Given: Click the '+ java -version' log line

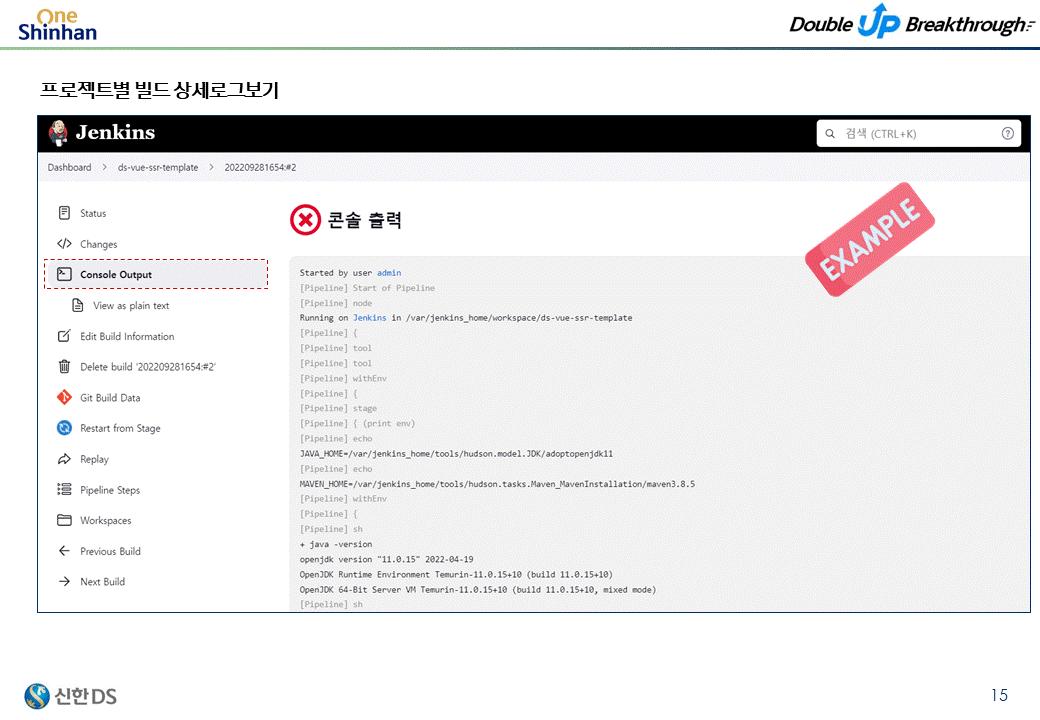Looking at the screenshot, I should (336, 544).
